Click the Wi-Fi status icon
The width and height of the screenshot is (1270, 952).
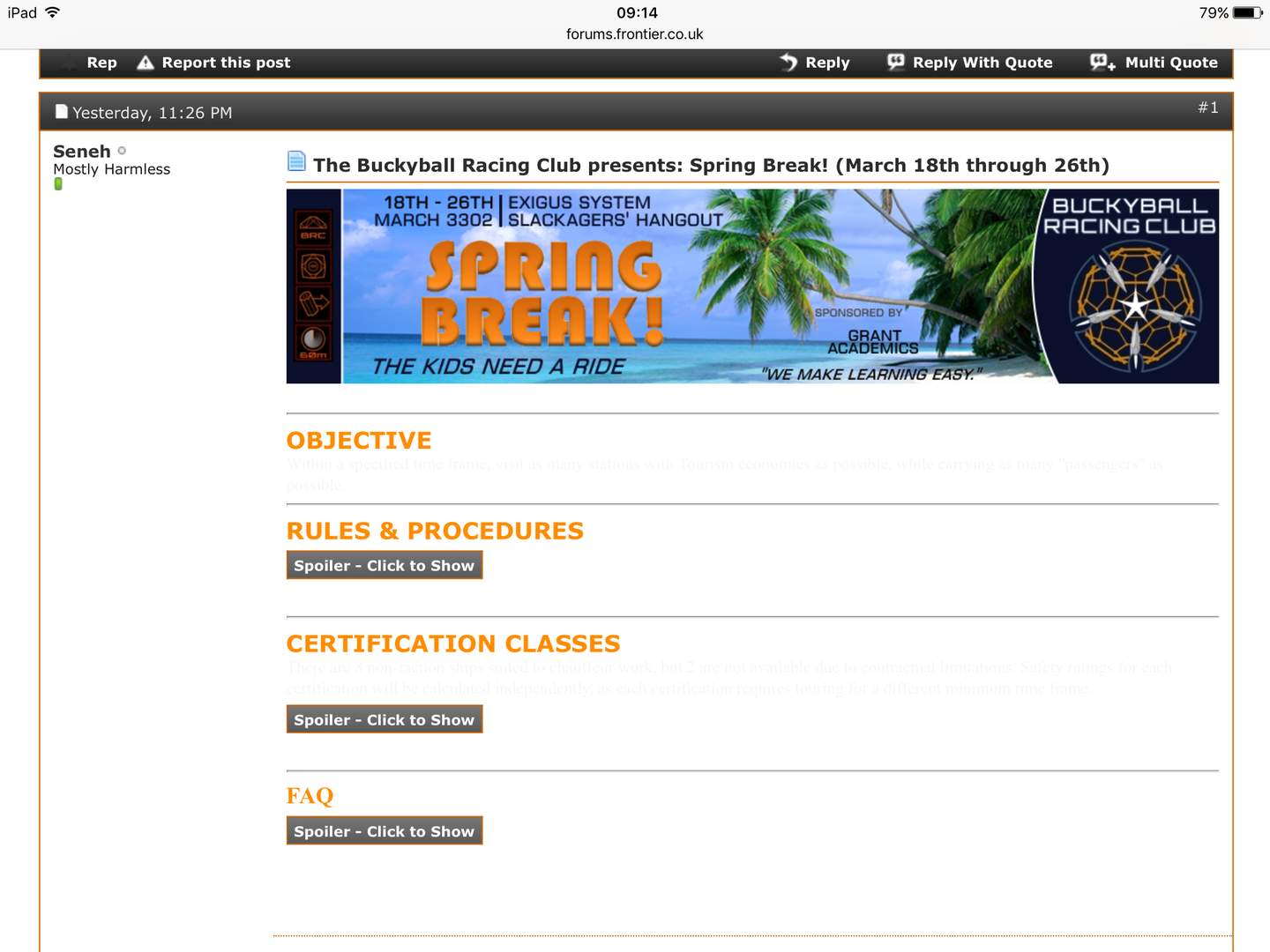pos(52,12)
